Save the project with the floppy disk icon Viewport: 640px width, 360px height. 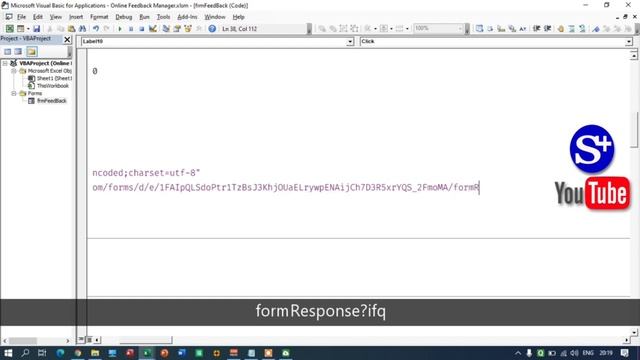tap(36, 29)
